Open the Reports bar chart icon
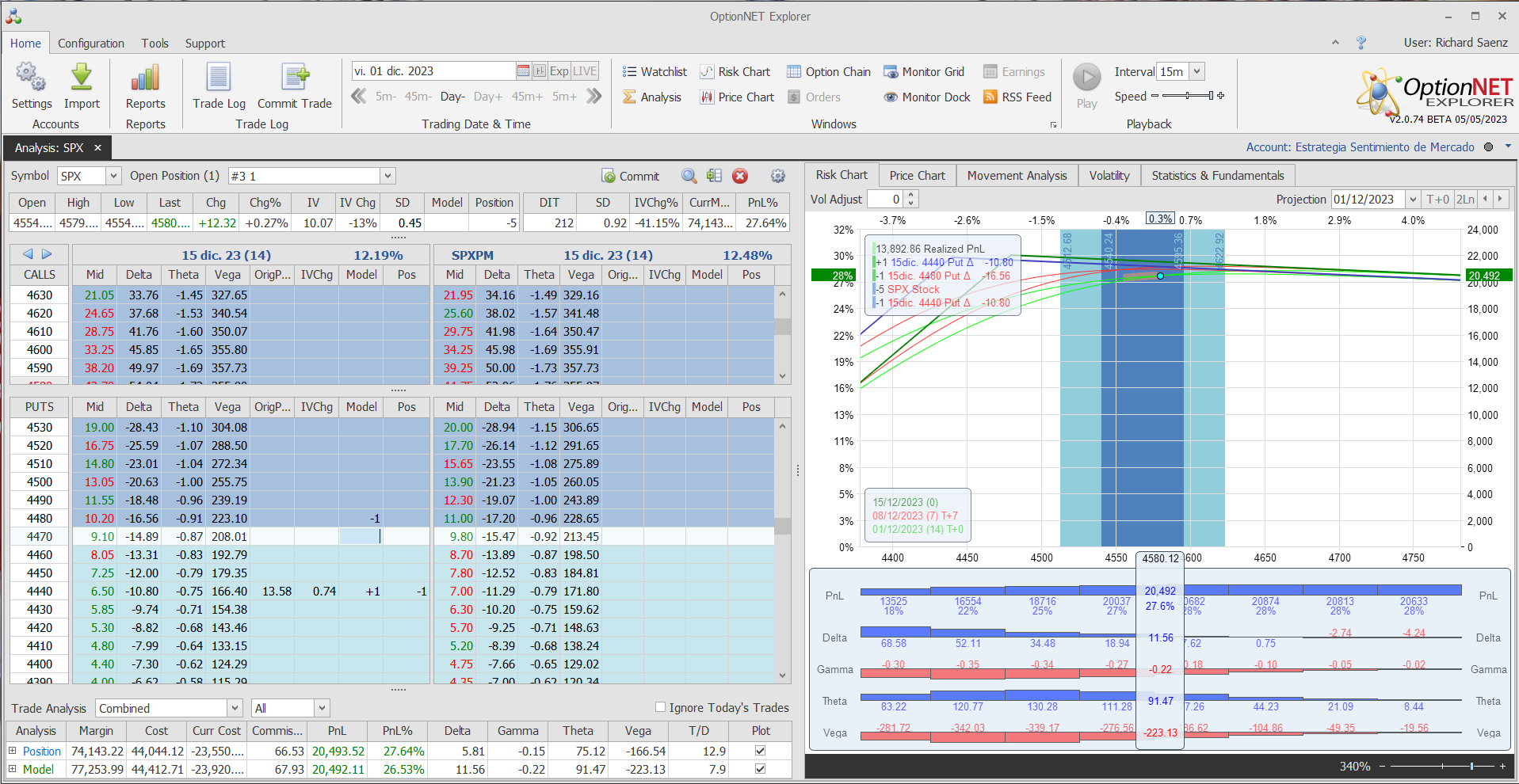 [146, 78]
